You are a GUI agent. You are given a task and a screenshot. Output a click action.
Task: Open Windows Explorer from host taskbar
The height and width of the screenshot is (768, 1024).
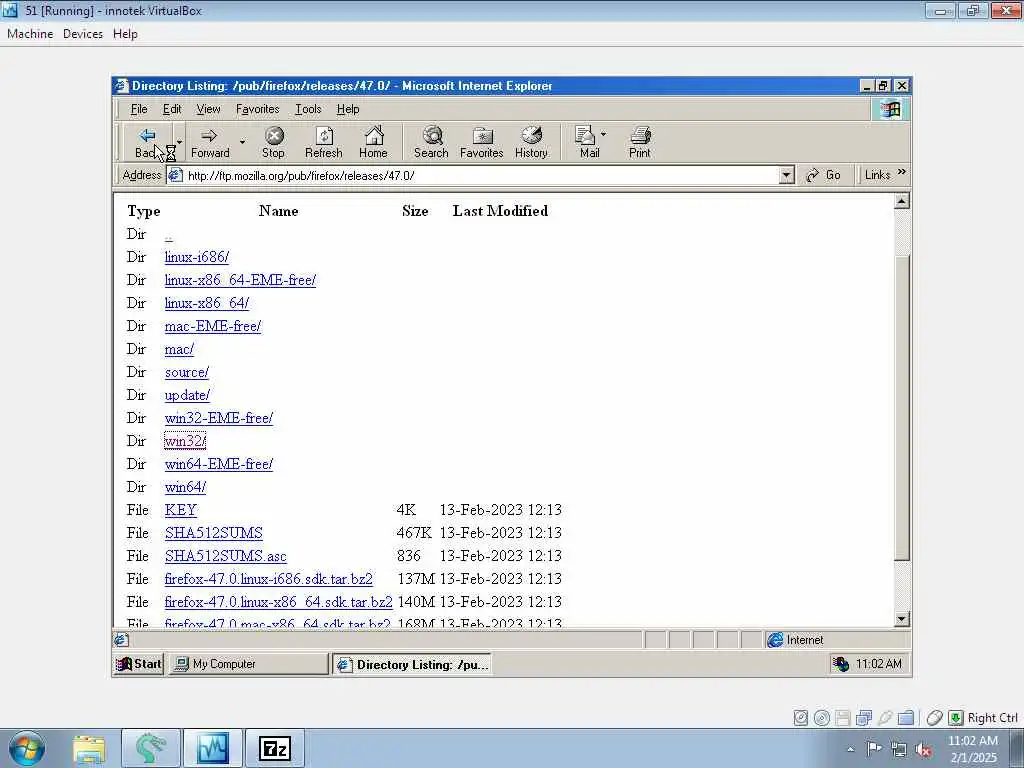point(89,748)
